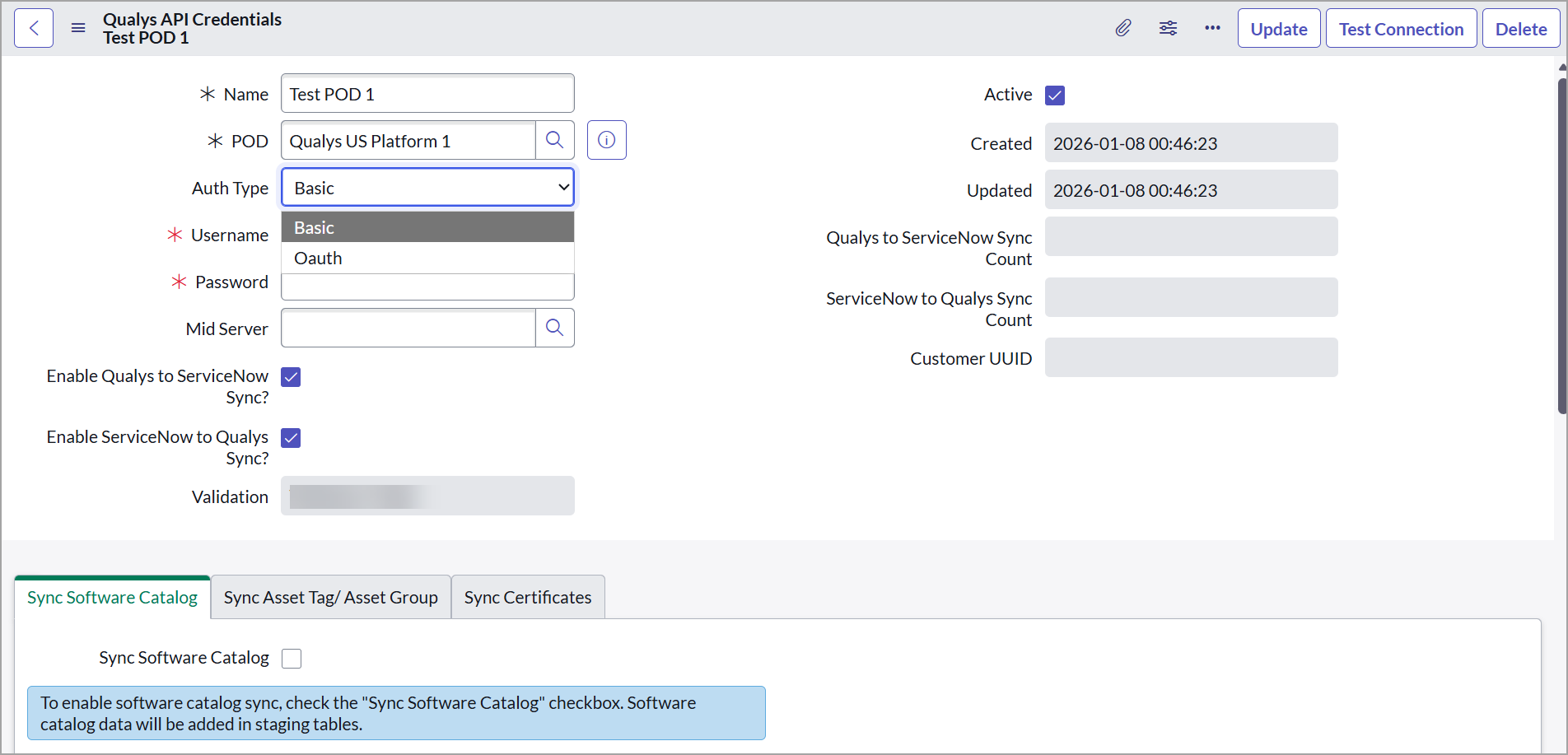This screenshot has height=755, width=1568.
Task: Collapse the Auth Type dropdown
Action: [427, 188]
